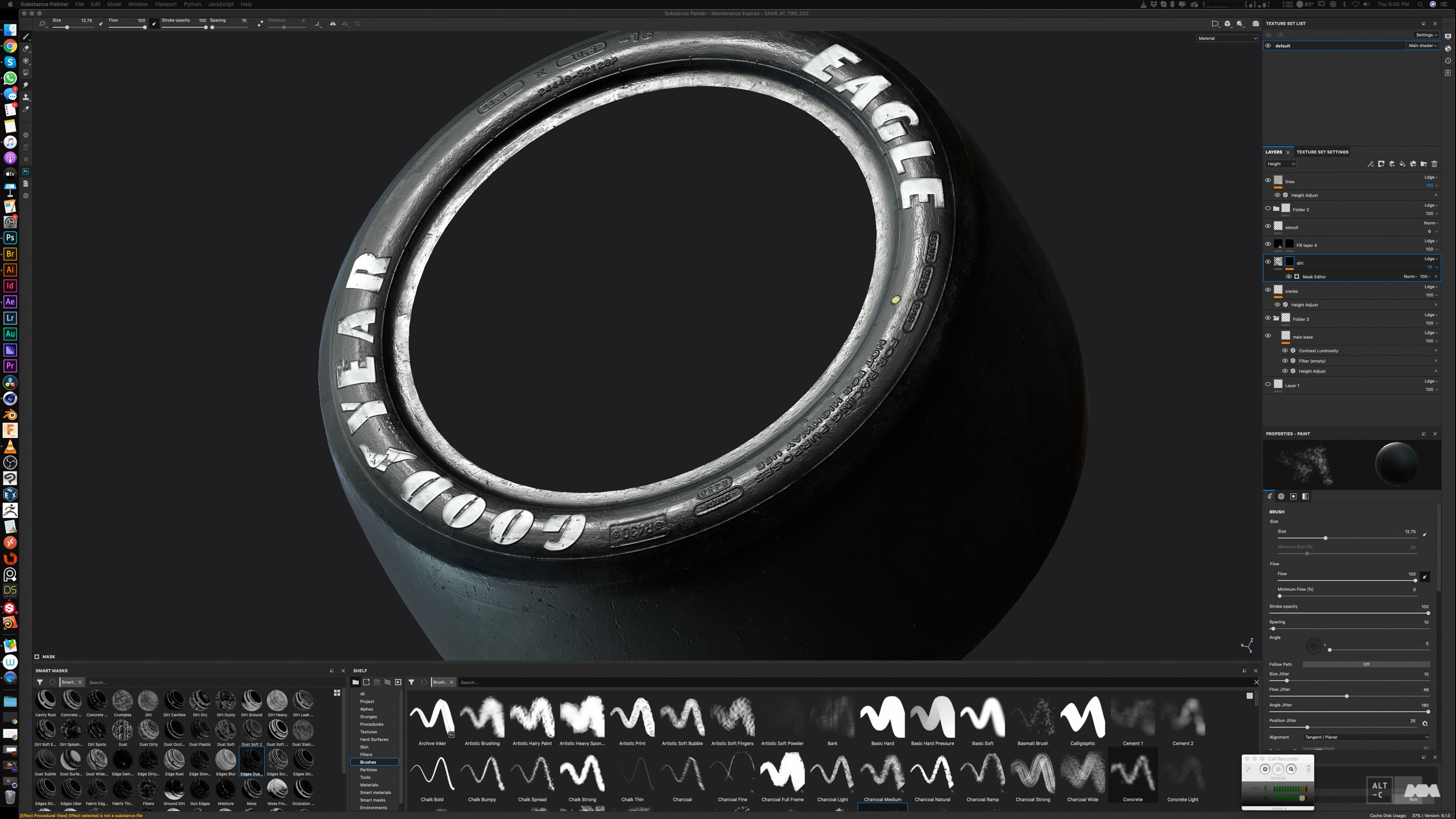Adjust Size slider in Properties Brush
Screen dimensions: 1456x819
[x=1346, y=538]
